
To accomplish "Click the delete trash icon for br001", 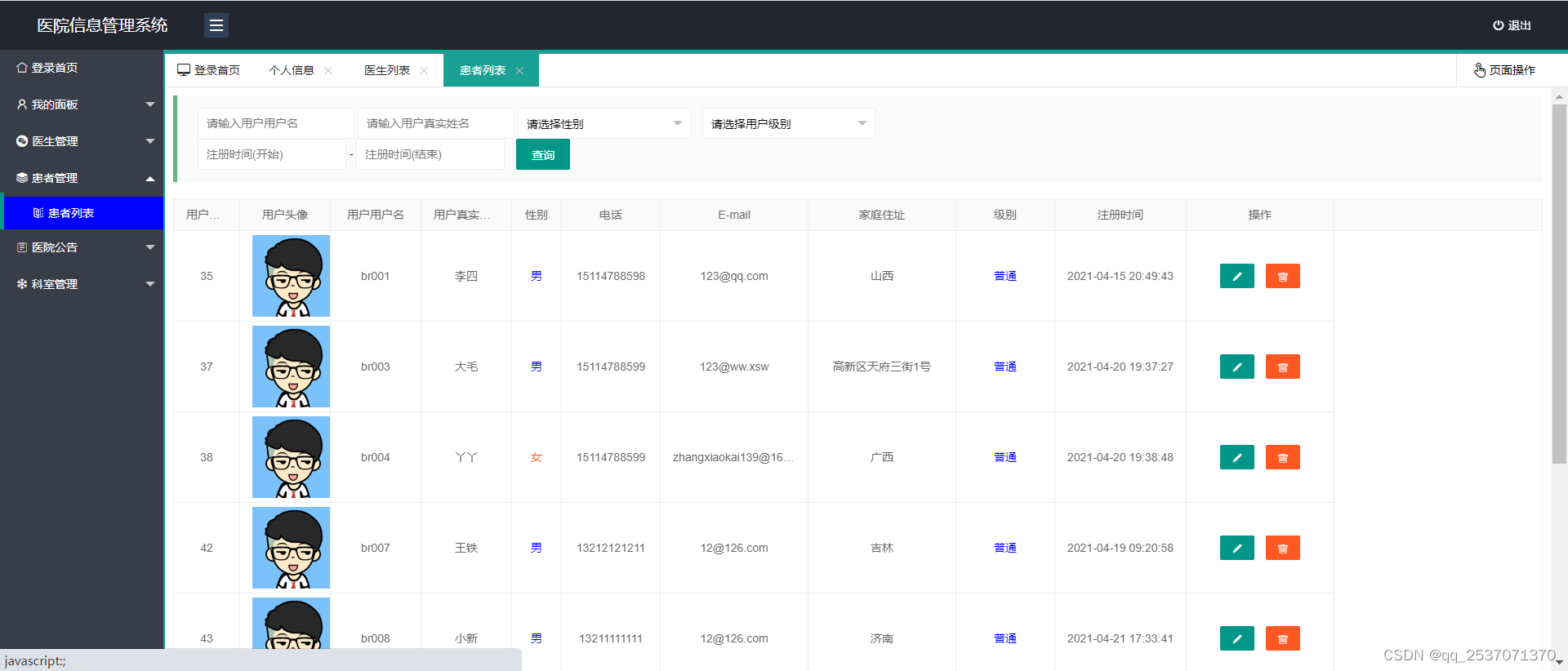I will [1282, 276].
